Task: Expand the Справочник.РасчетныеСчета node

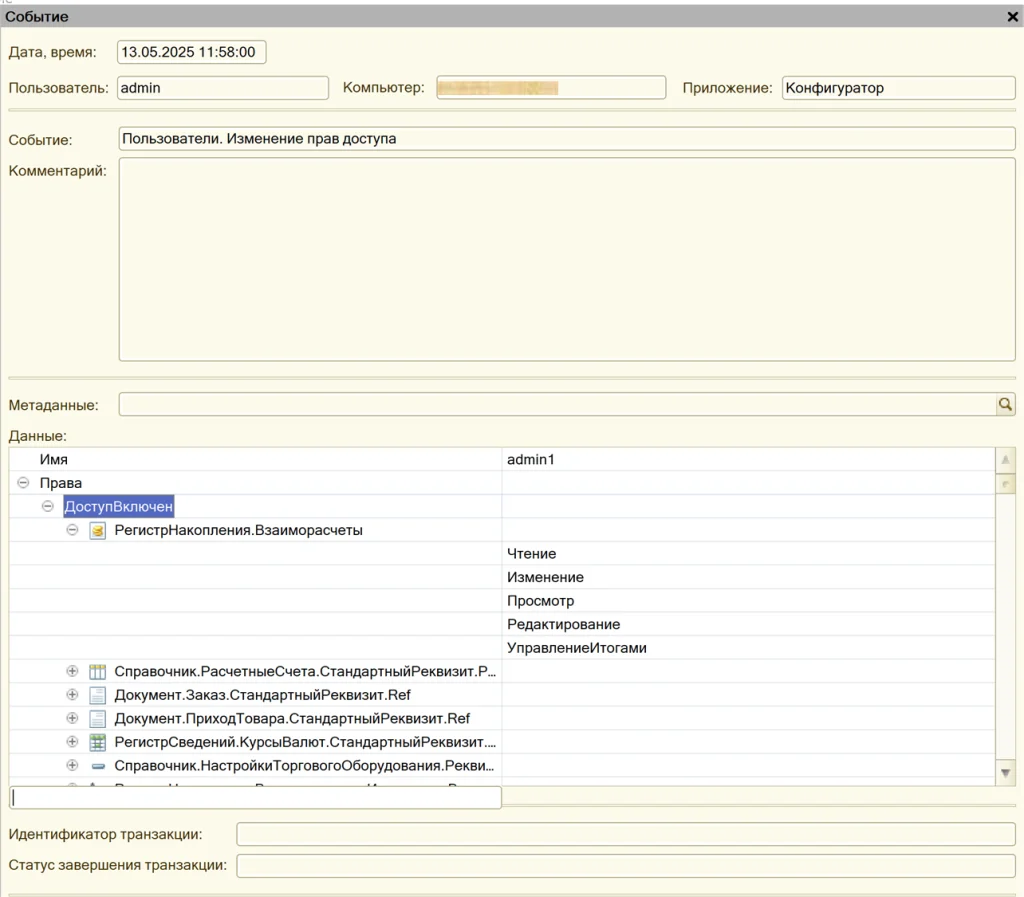Action: tap(72, 672)
